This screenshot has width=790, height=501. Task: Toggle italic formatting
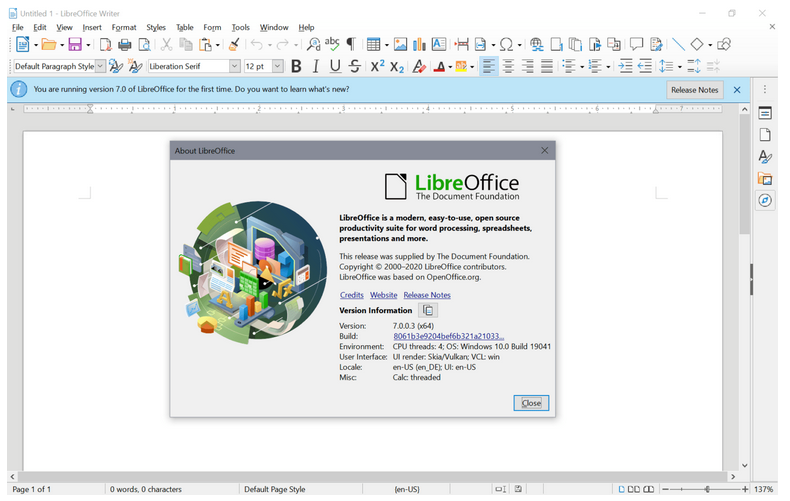315,66
